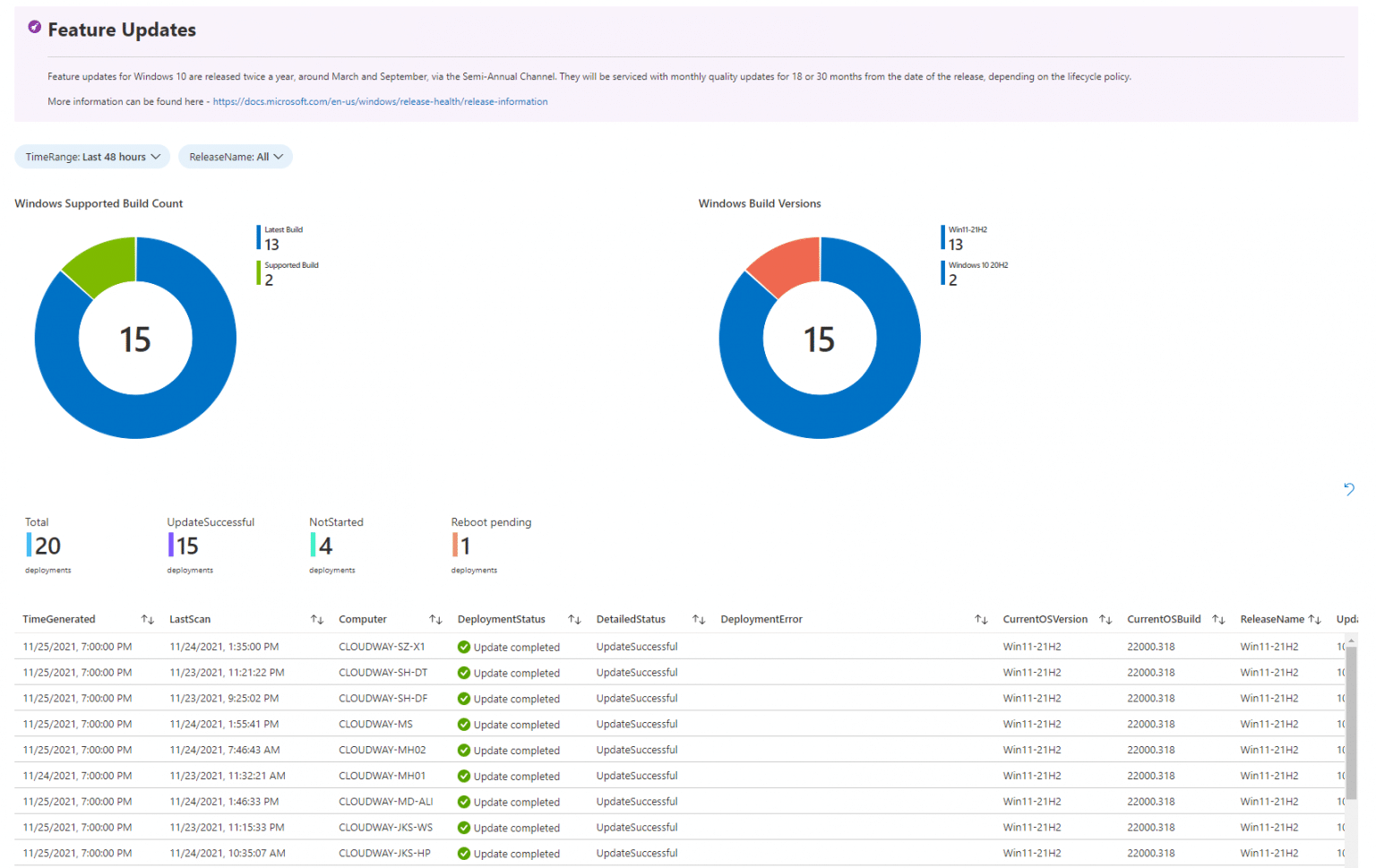Click the Update completed icon on CLOUDWAY-SZ-X1 row
This screenshot has height=868, width=1376.
(x=463, y=647)
